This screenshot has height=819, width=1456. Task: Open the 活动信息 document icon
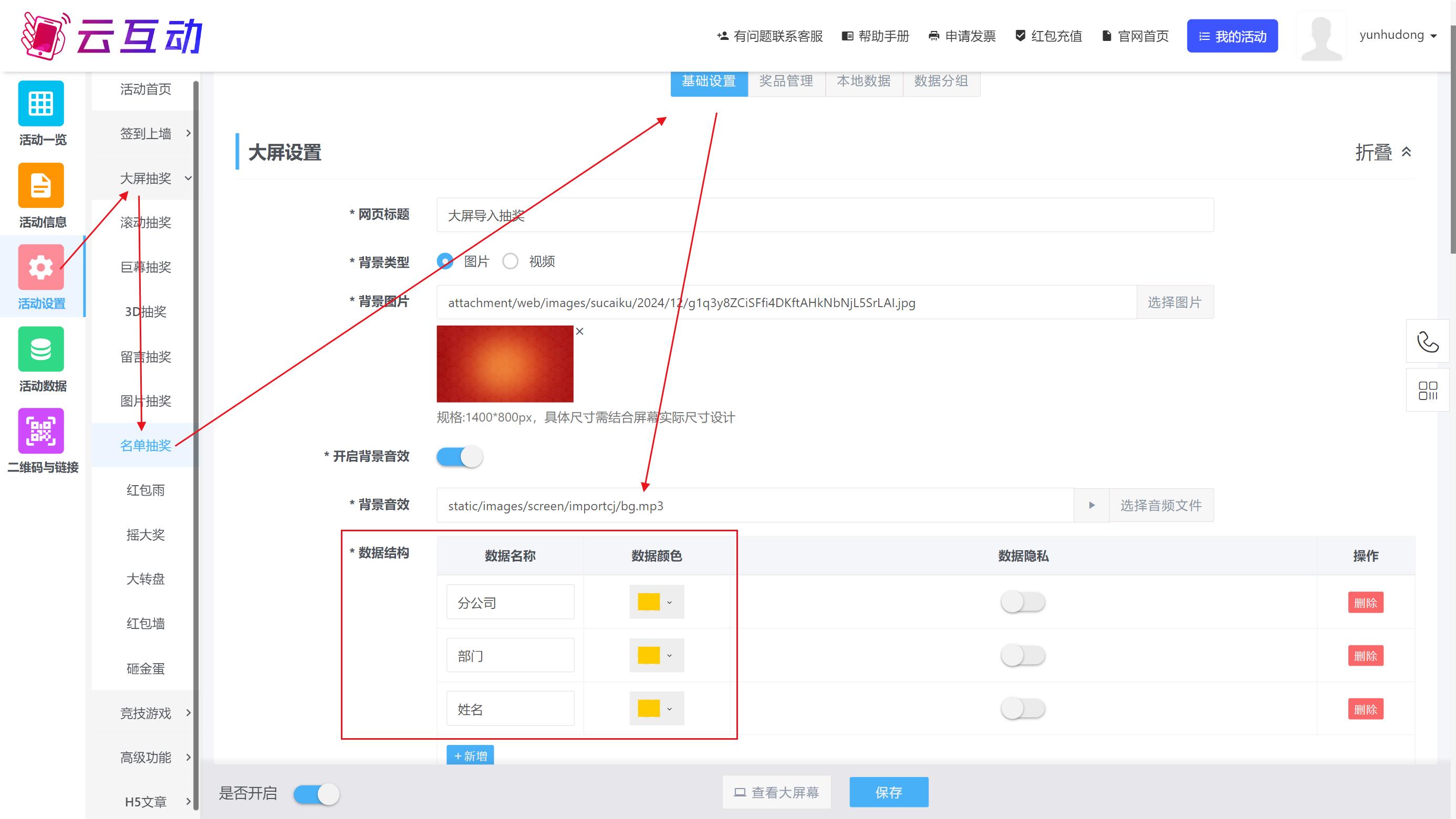40,185
